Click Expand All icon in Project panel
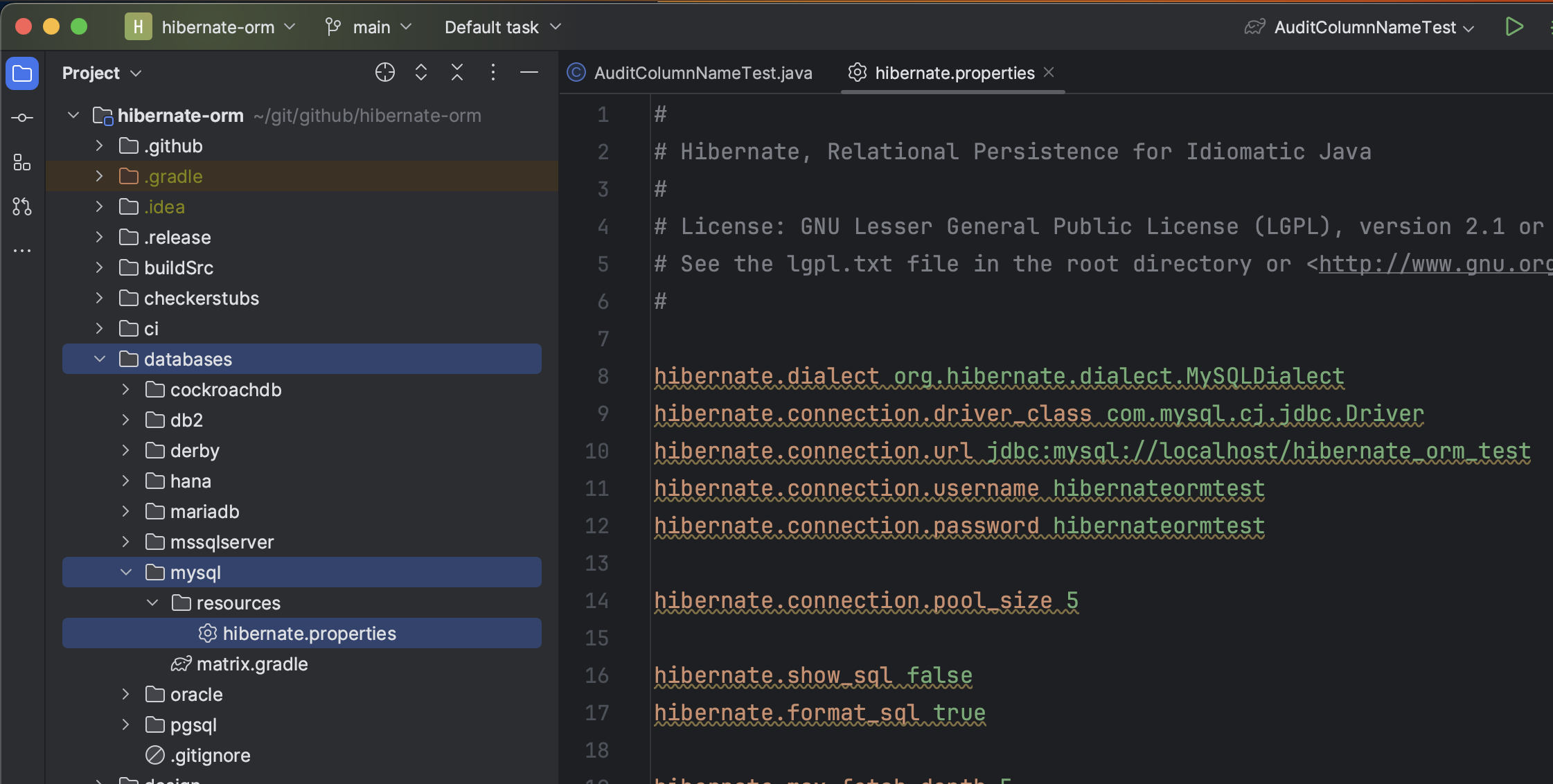Image resolution: width=1553 pixels, height=784 pixels. point(421,73)
